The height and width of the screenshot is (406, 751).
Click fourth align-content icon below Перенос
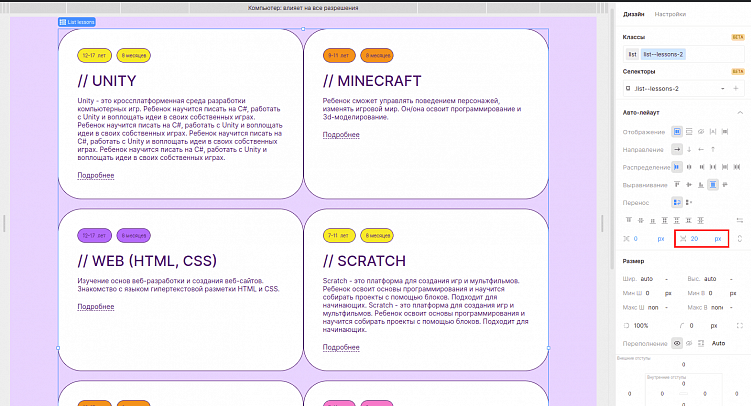tap(665, 220)
